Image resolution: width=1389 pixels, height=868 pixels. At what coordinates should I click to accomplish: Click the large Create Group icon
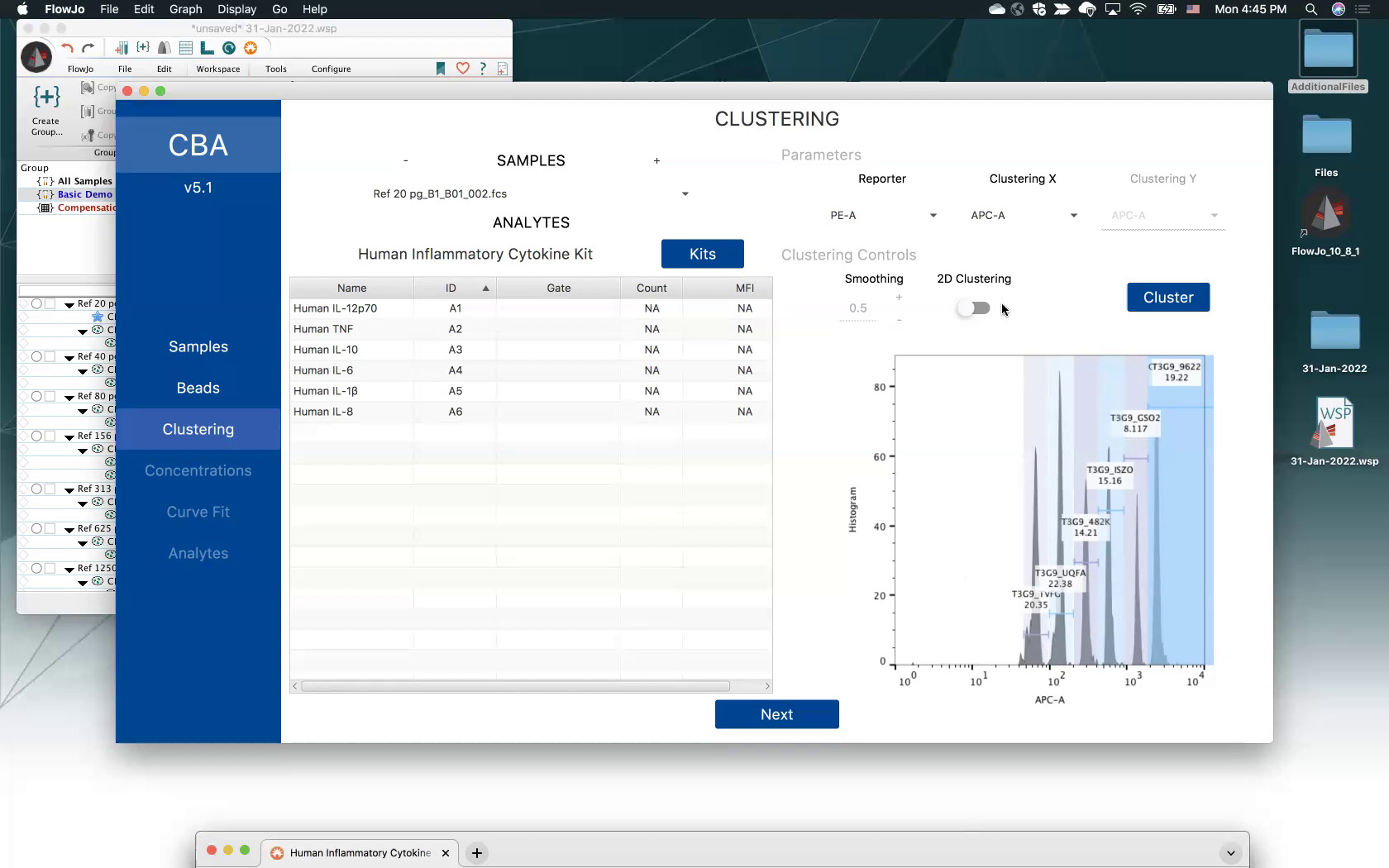click(x=46, y=98)
